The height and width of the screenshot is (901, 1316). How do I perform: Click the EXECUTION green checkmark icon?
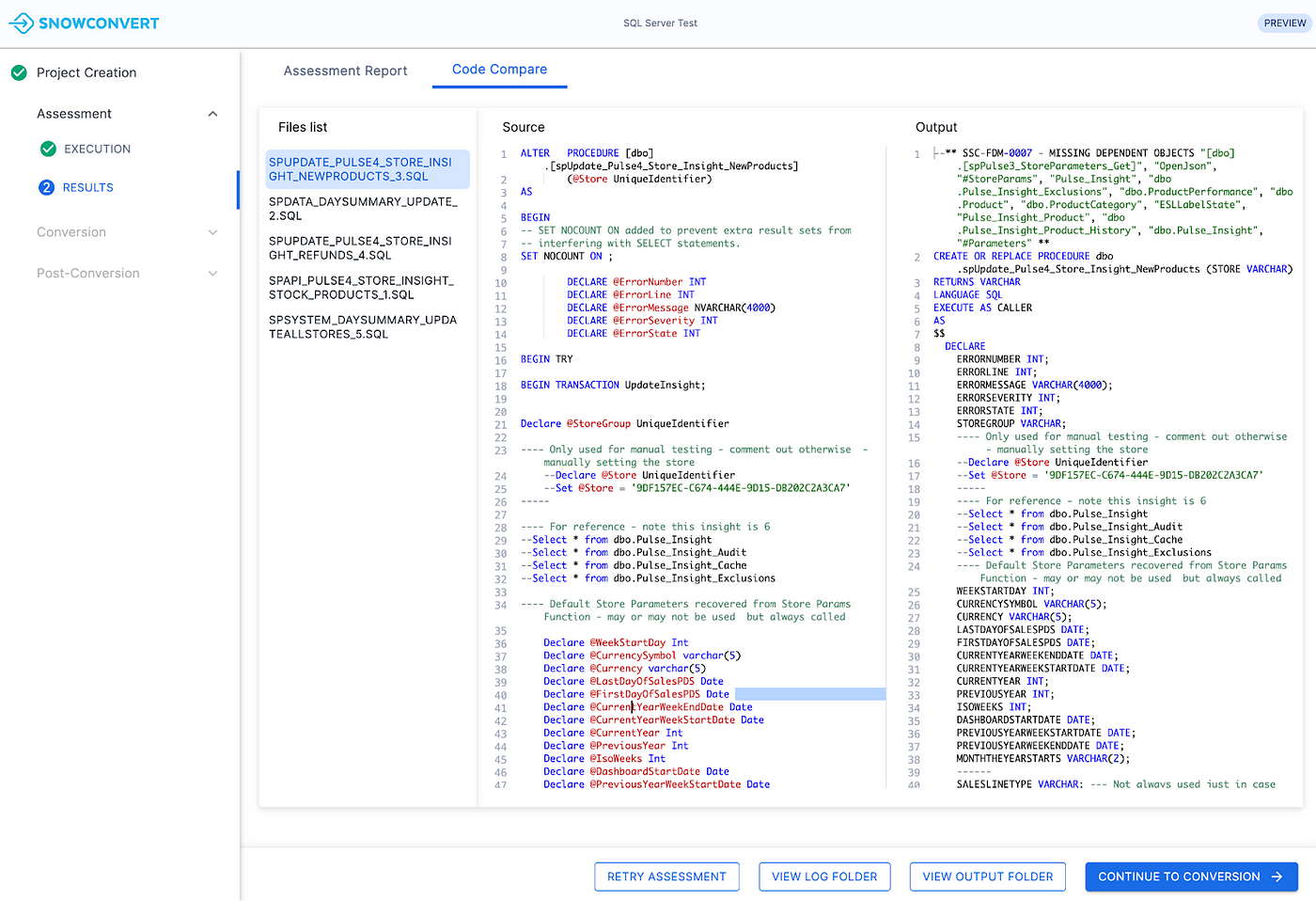point(49,149)
